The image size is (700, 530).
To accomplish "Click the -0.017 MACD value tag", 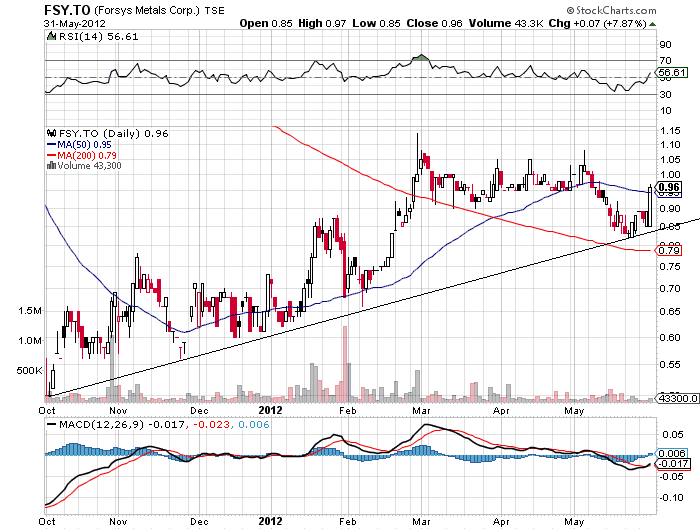I will click(673, 463).
